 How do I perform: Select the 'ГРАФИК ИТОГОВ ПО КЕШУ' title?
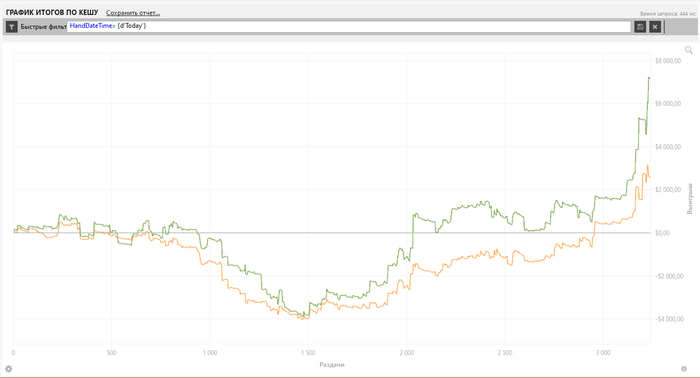click(52, 12)
